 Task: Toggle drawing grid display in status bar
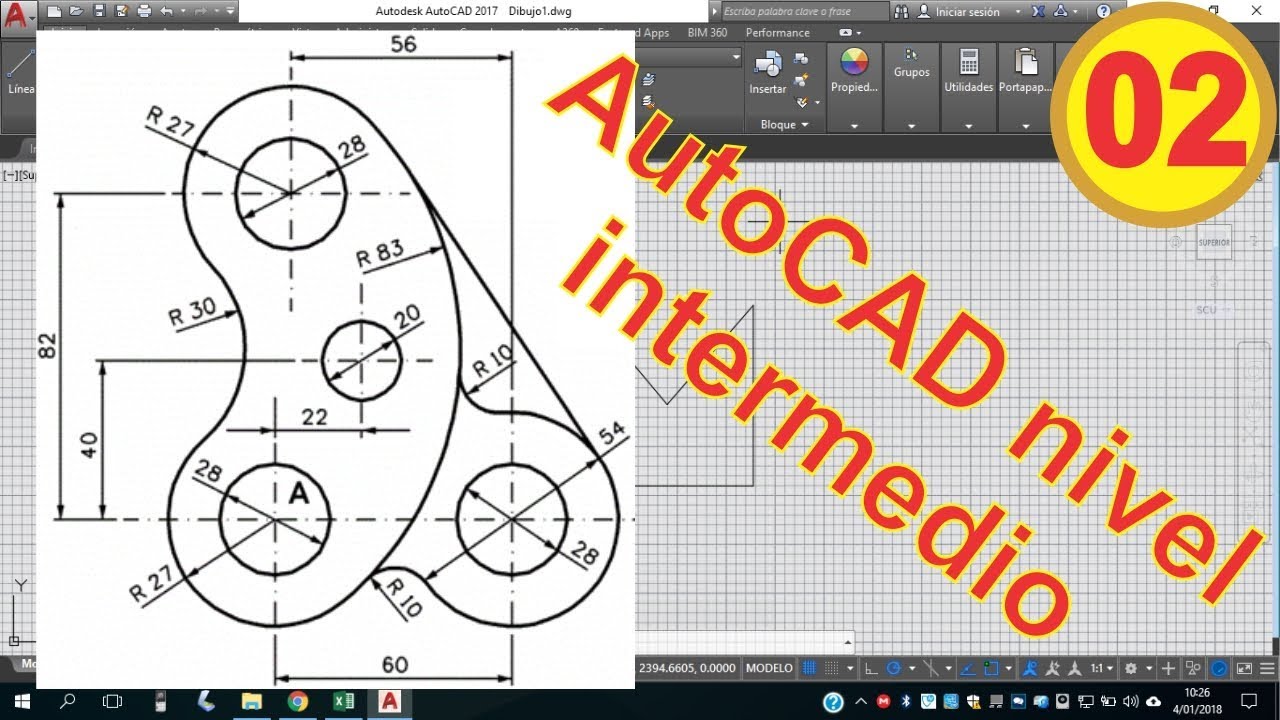coord(808,668)
